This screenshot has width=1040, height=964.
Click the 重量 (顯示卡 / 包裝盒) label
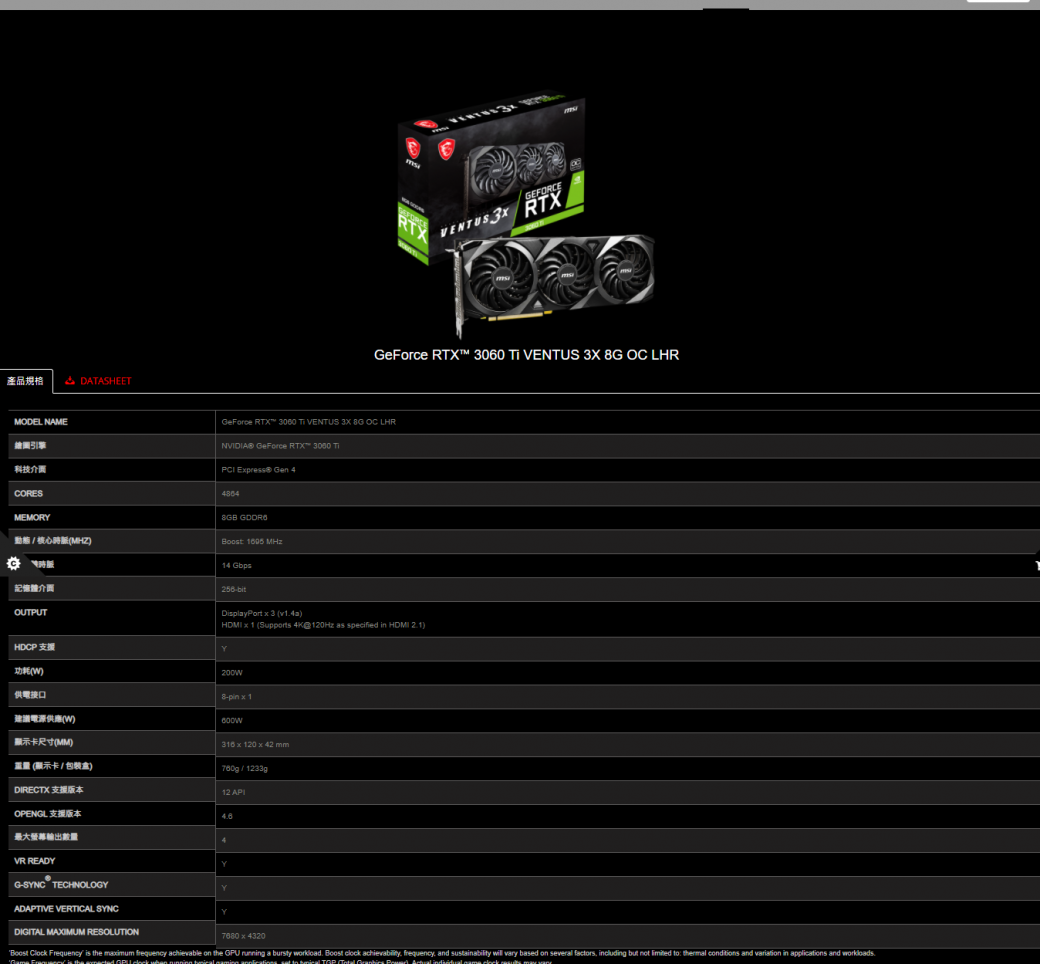[53, 766]
